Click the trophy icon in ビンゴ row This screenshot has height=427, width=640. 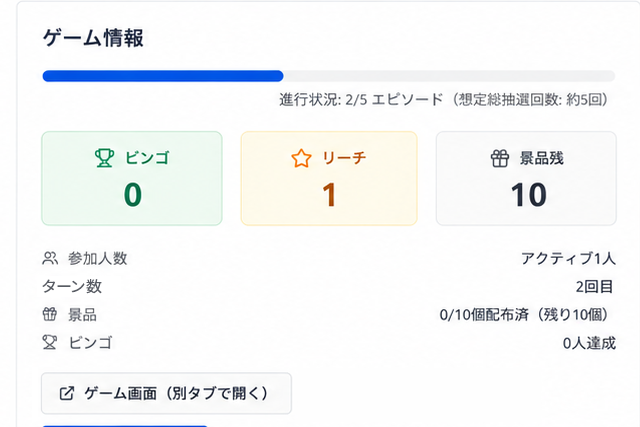pos(50,342)
